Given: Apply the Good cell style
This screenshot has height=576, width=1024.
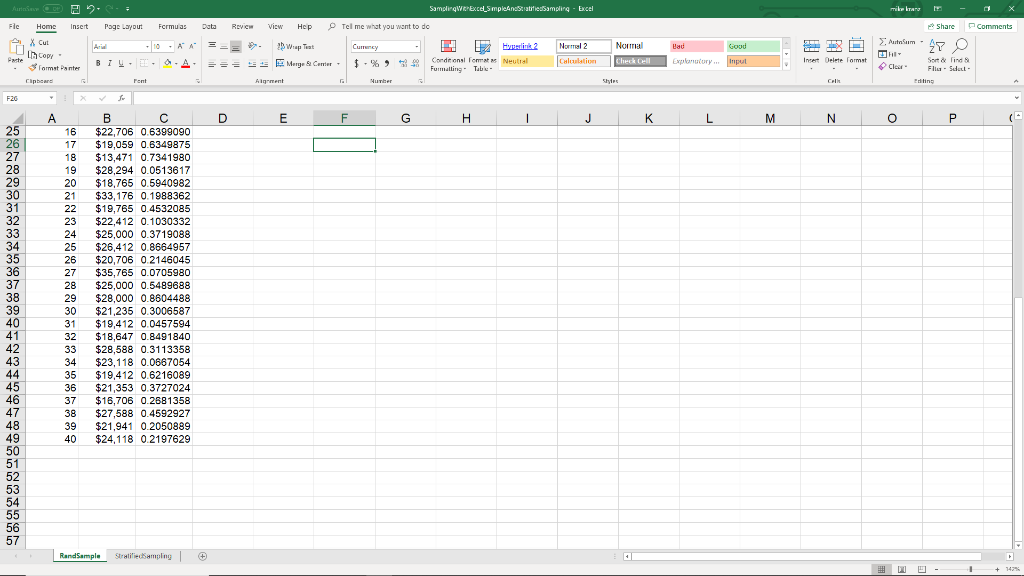Looking at the screenshot, I should 753,46.
